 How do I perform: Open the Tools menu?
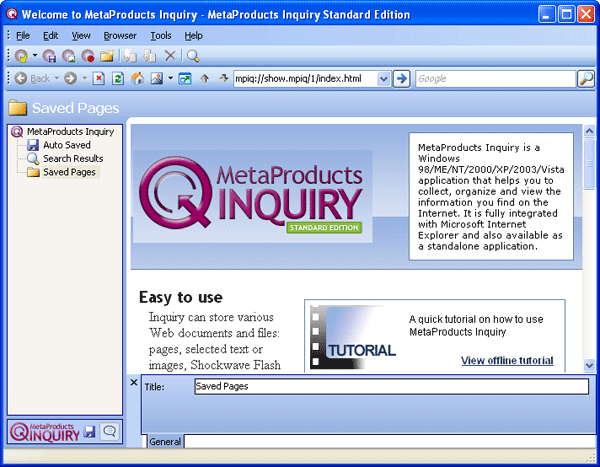click(x=161, y=36)
